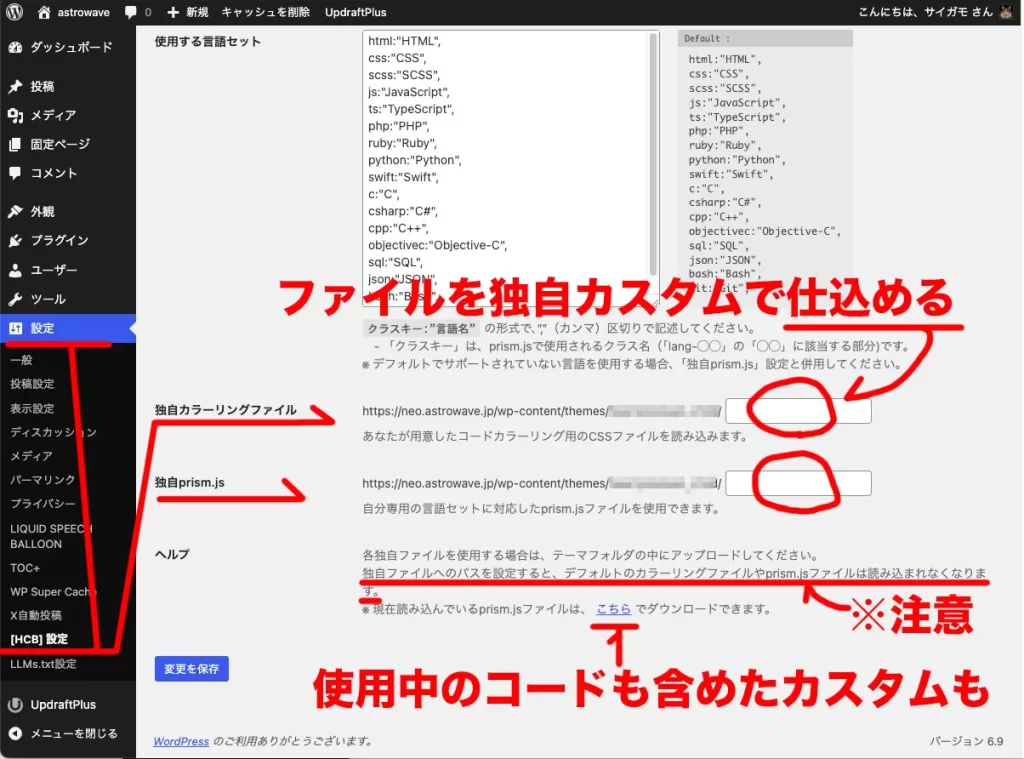
Task: Click the こちら download link
Action: [x=613, y=608]
